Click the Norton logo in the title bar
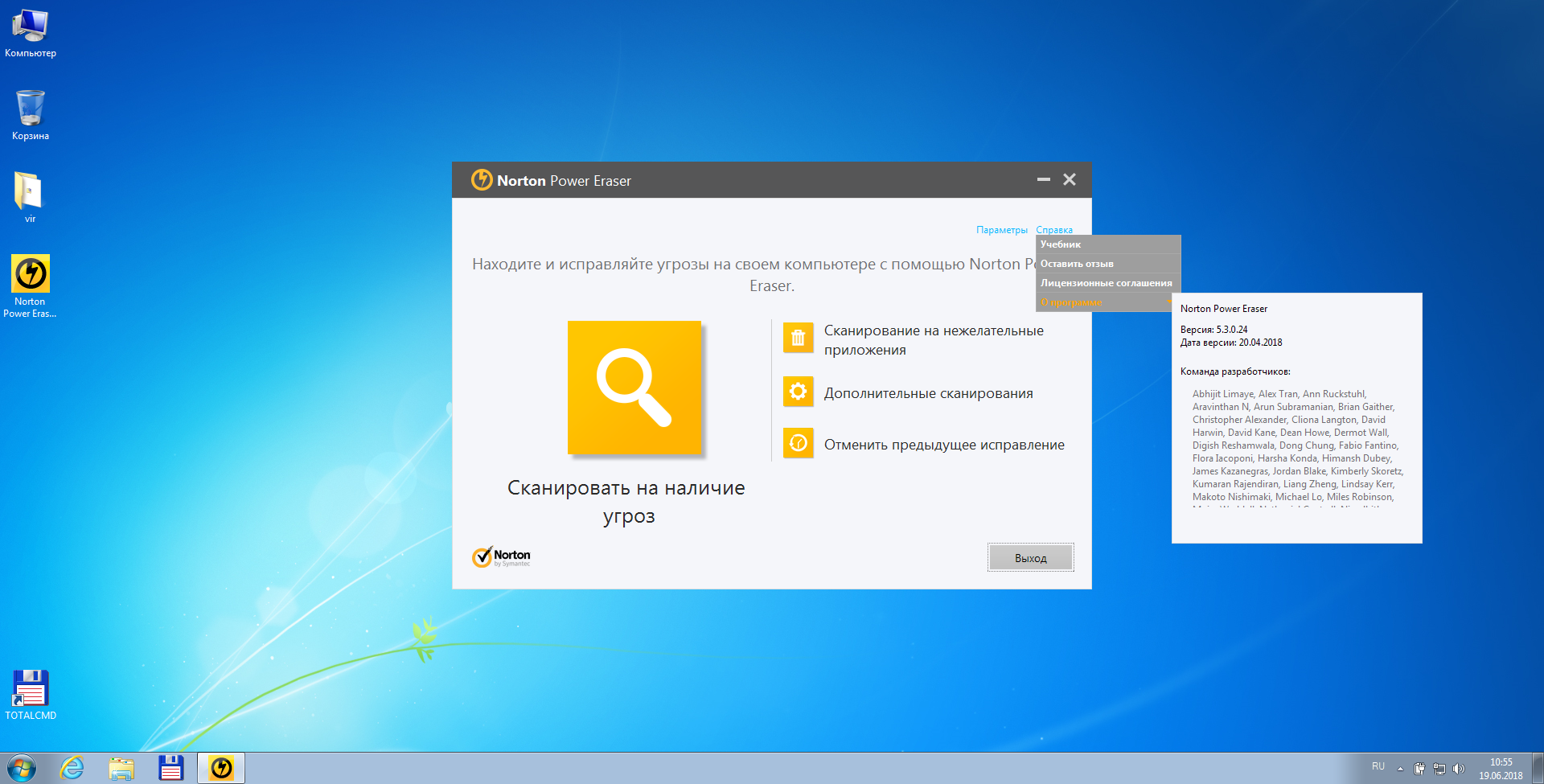Image resolution: width=1544 pixels, height=784 pixels. pyautogui.click(x=482, y=180)
